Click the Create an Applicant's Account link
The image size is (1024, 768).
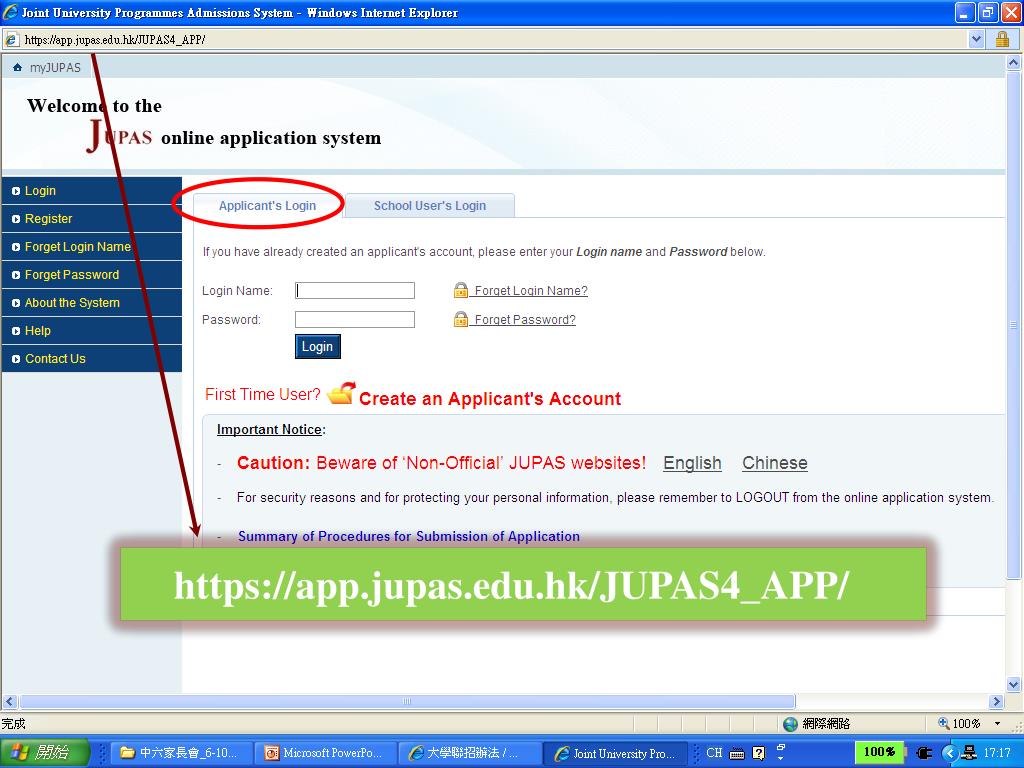490,398
